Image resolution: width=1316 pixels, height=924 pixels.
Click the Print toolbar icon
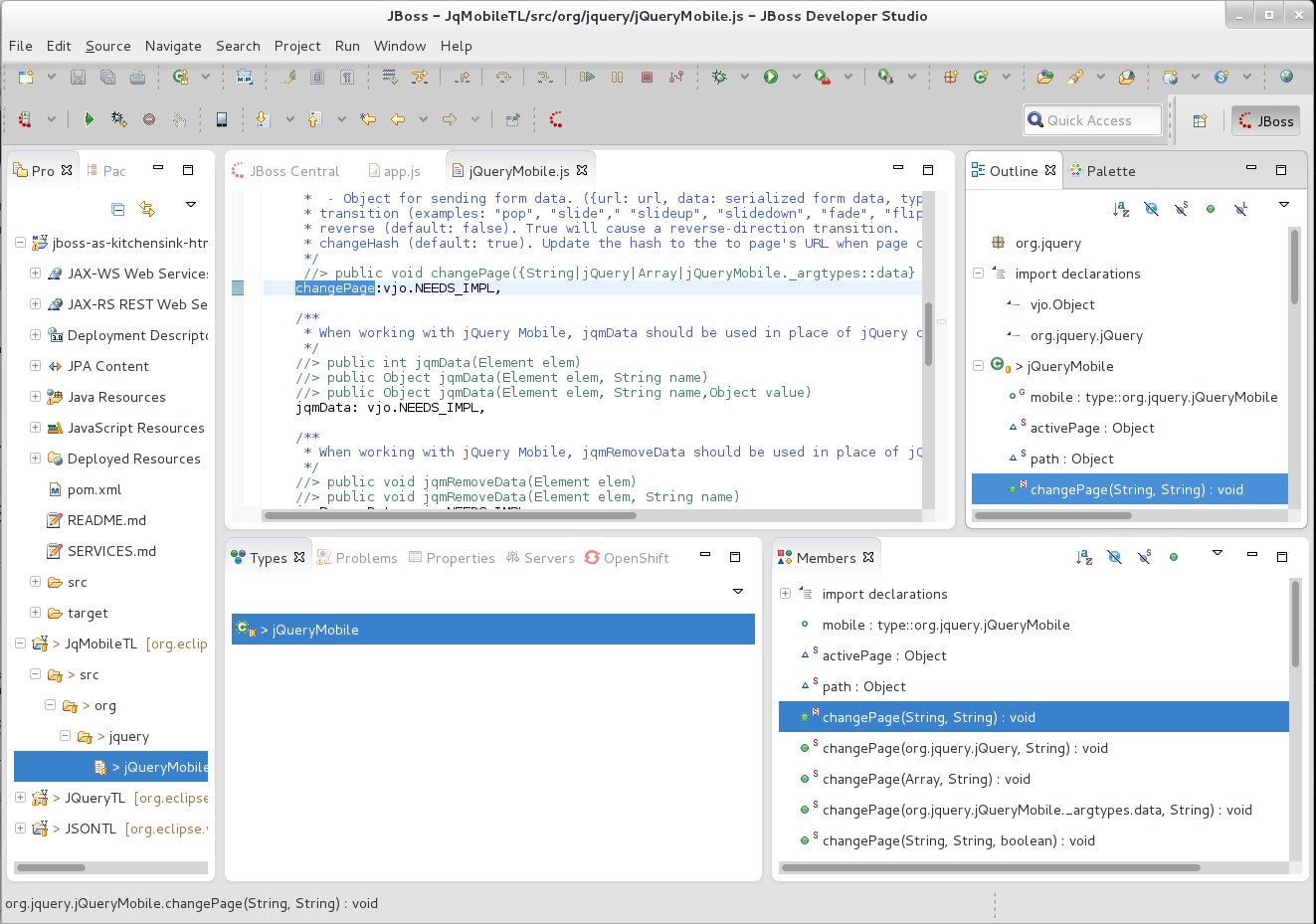point(138,77)
